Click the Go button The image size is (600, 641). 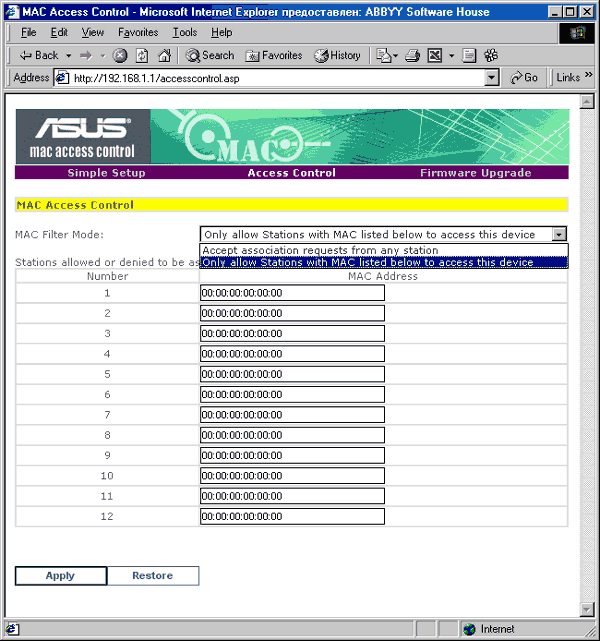524,77
